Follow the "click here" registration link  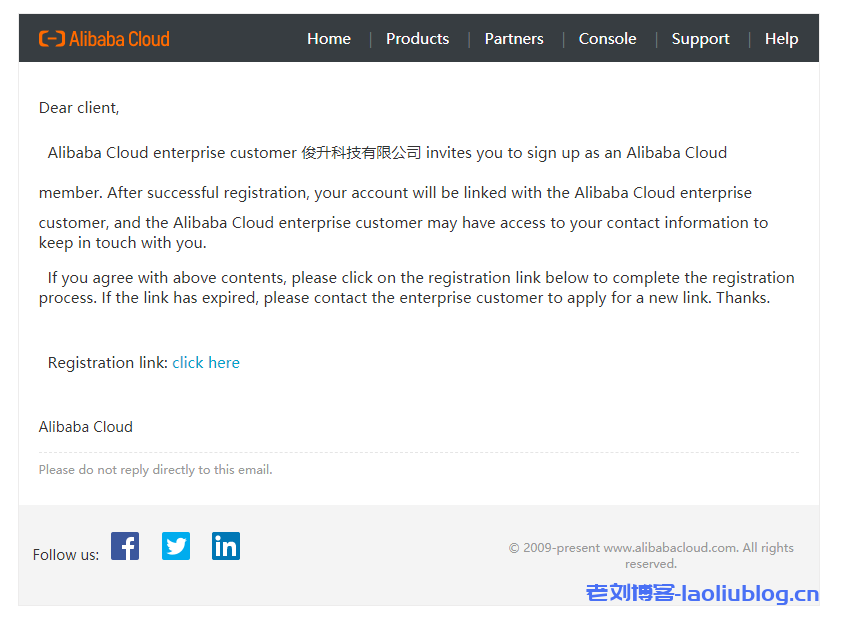206,363
